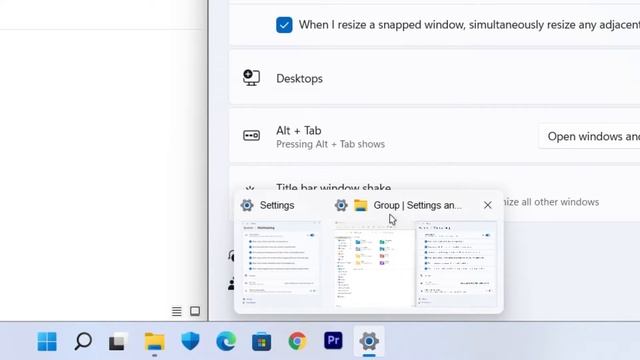Switch File Explorer to large icons view
Screen dimensions: 640x360
[x=195, y=311]
